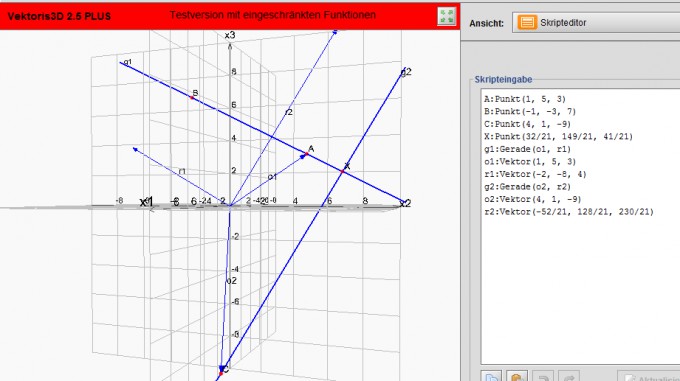Click the Aktualisieren button

pyautogui.click(x=649, y=377)
